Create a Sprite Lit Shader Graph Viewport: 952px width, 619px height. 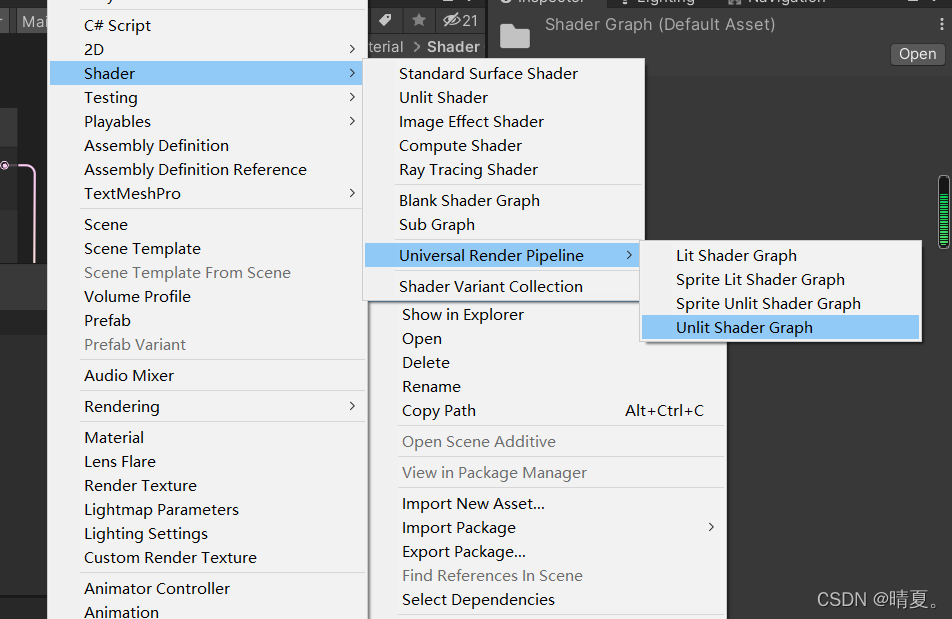[781, 280]
